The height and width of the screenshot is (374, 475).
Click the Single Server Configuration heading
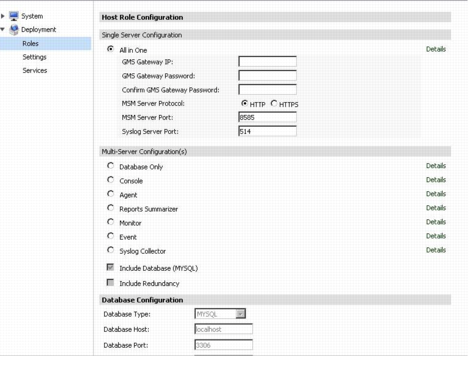pos(142,35)
